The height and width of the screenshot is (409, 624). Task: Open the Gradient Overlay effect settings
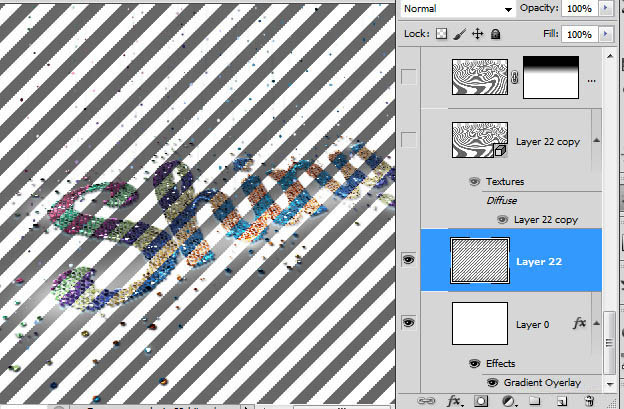(x=542, y=383)
